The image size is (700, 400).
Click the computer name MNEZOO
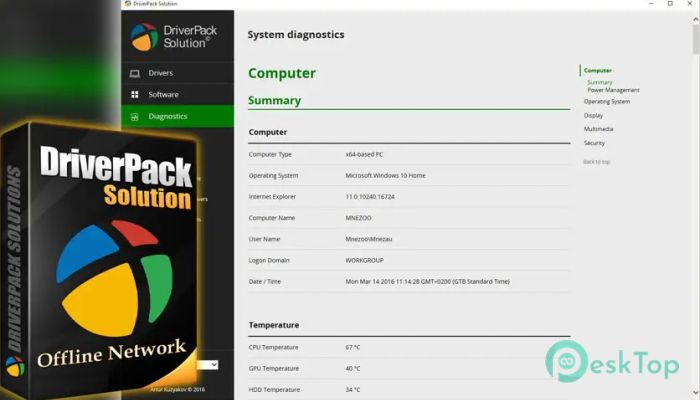[x=358, y=218]
